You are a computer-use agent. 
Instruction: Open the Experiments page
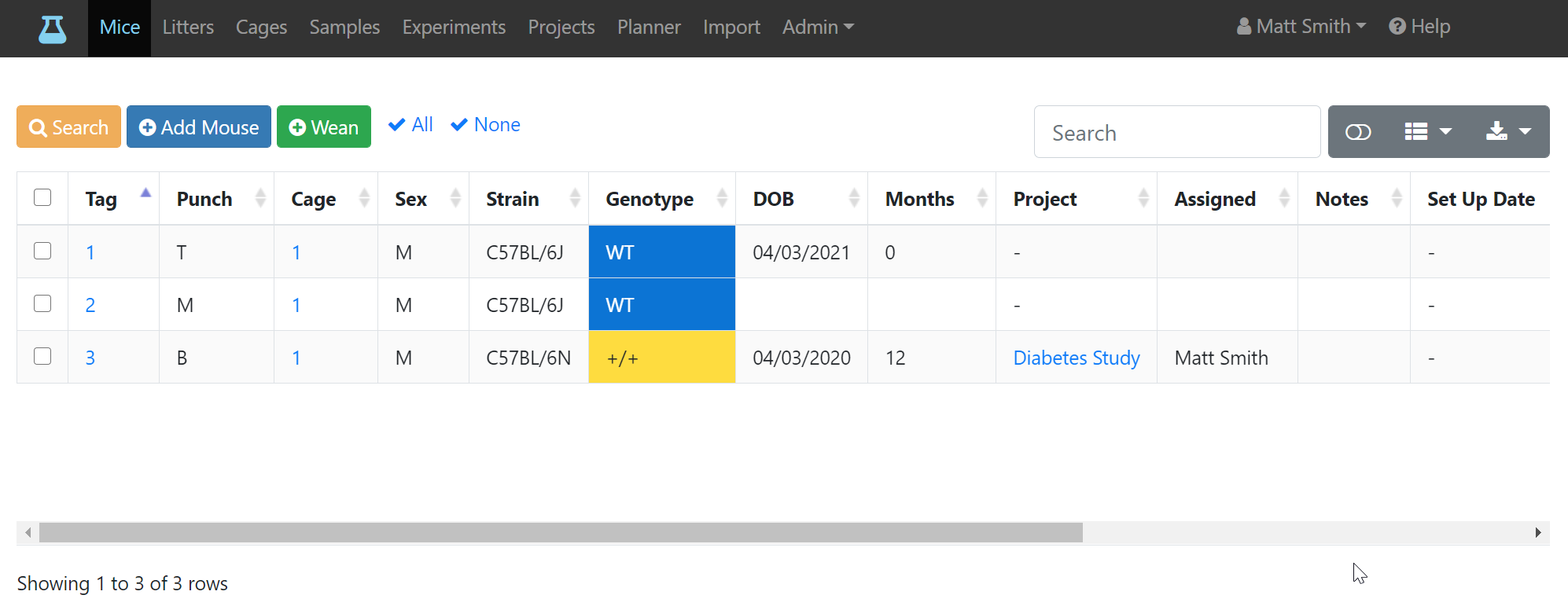click(x=454, y=28)
